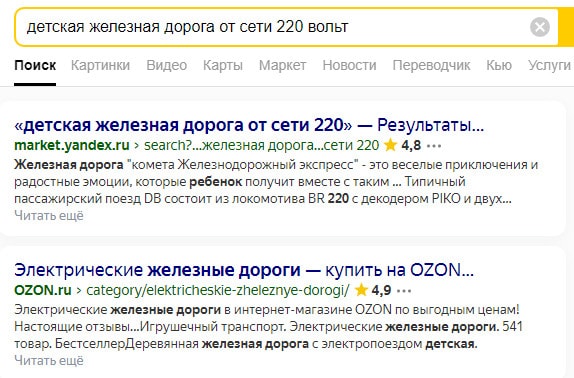Open the Переводчик tab

431,66
